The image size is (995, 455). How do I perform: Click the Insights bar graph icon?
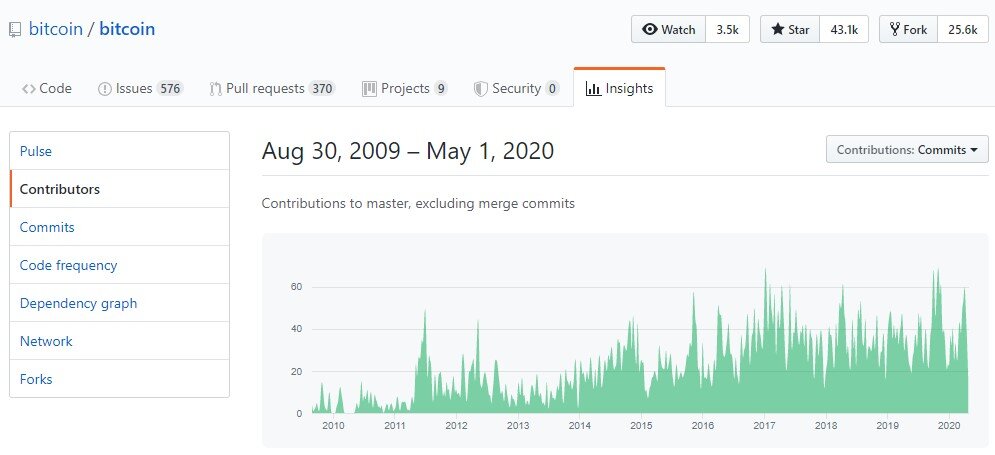click(593, 89)
